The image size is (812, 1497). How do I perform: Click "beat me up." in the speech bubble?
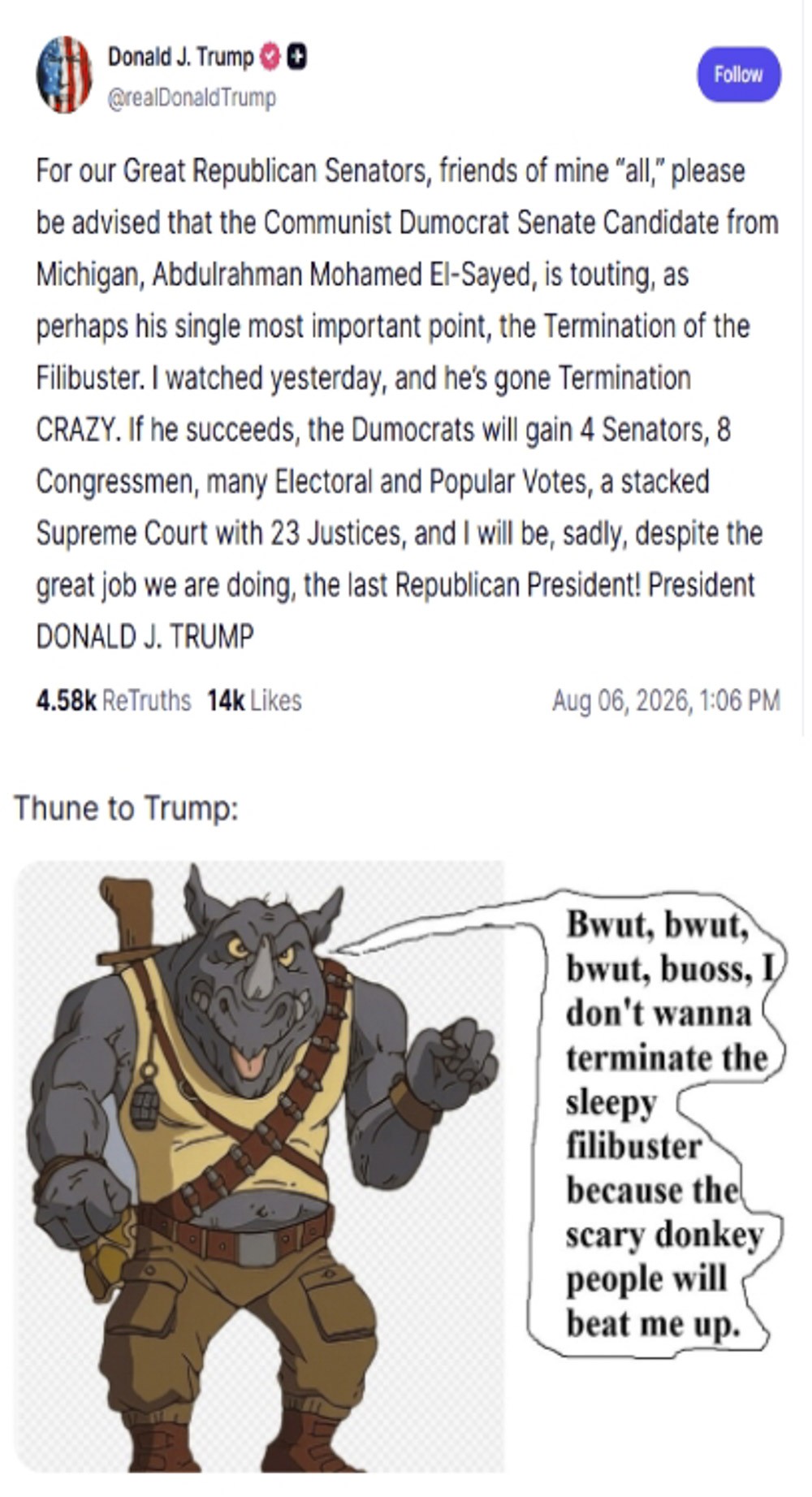click(x=654, y=1324)
